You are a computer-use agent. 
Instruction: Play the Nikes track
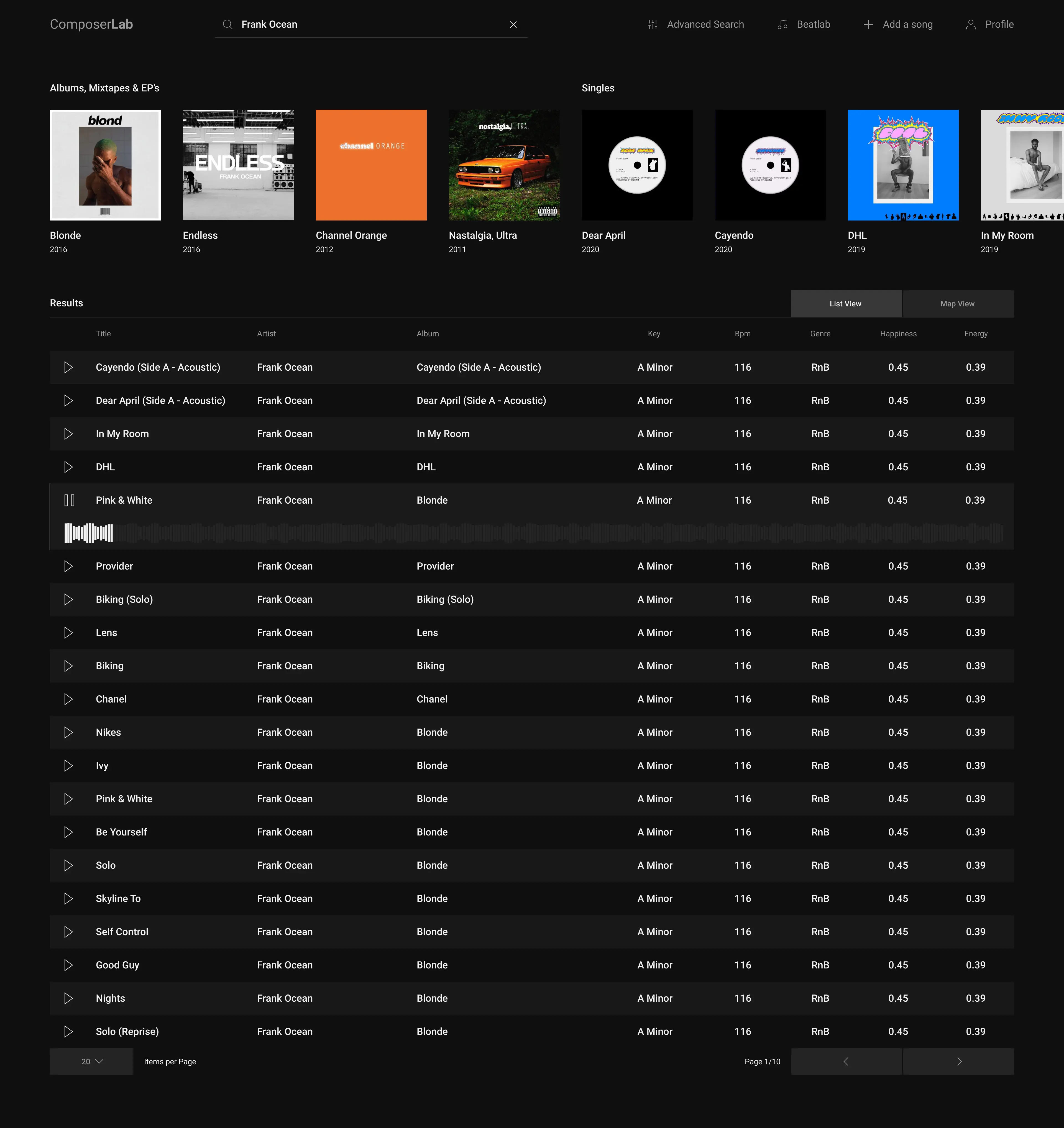pyautogui.click(x=69, y=732)
